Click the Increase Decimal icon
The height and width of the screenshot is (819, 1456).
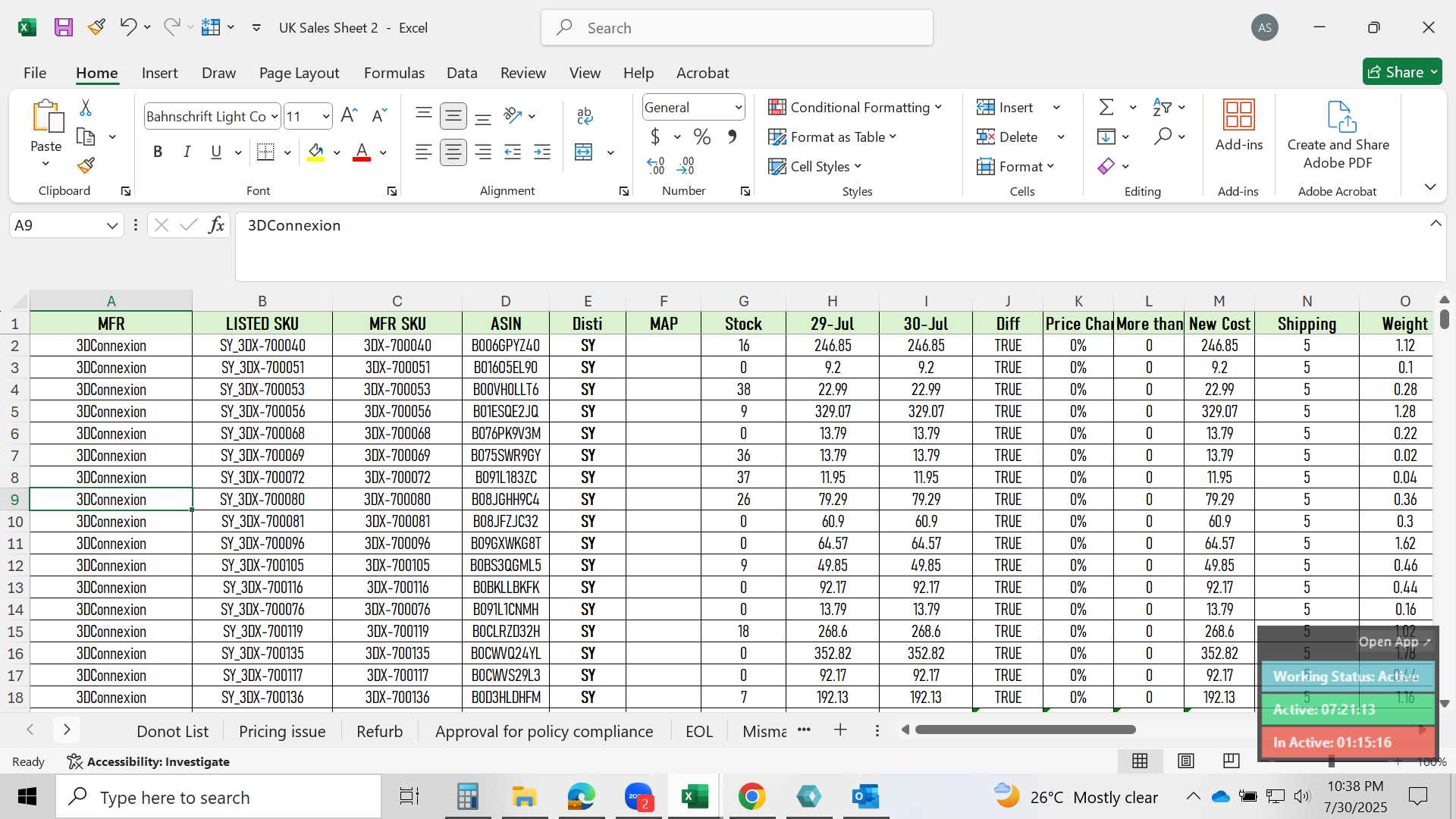tap(655, 165)
